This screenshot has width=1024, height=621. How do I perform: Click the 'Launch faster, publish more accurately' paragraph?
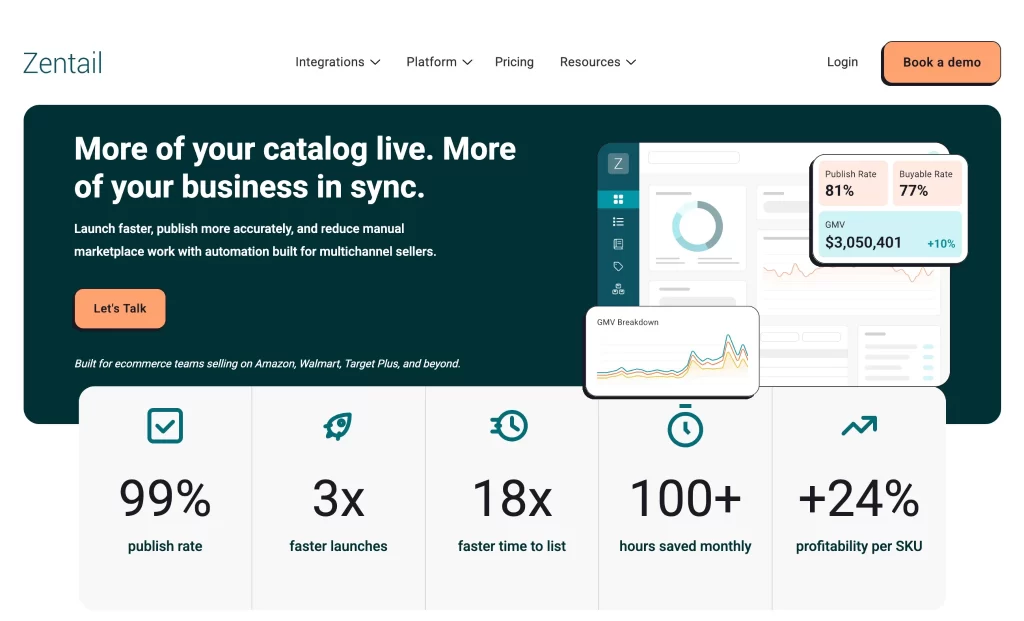[255, 240]
